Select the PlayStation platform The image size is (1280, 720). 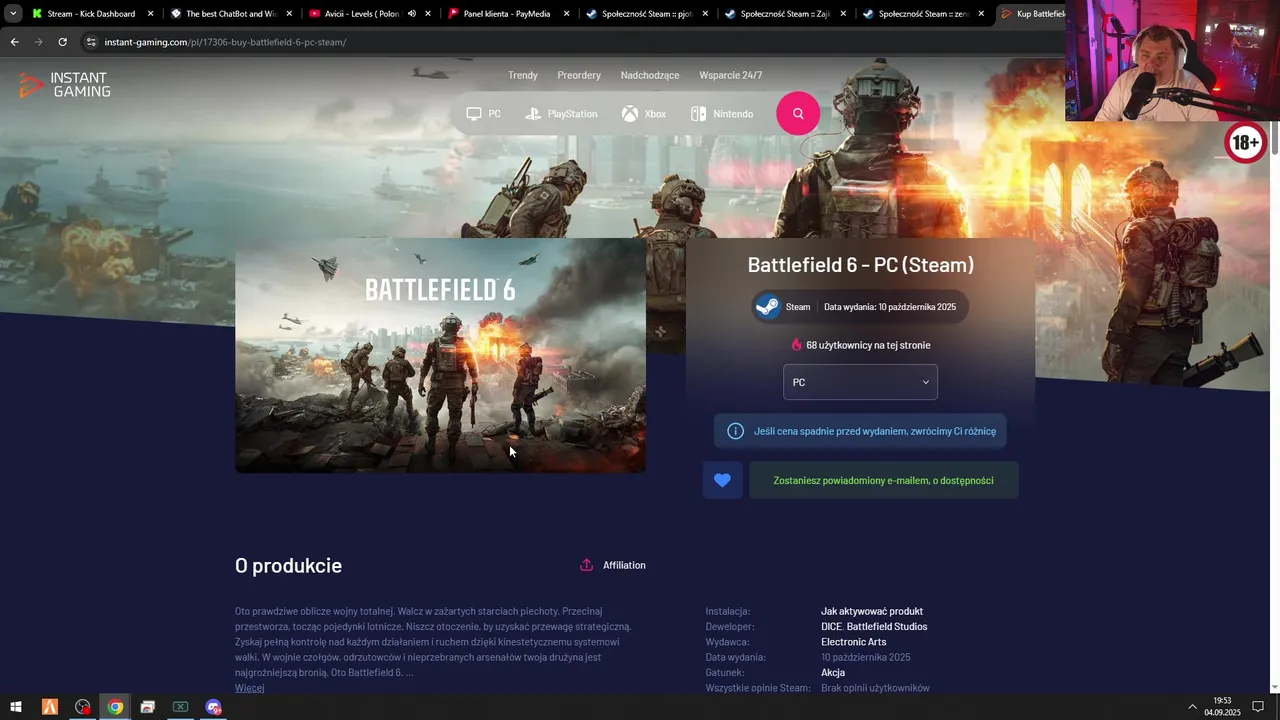click(561, 114)
